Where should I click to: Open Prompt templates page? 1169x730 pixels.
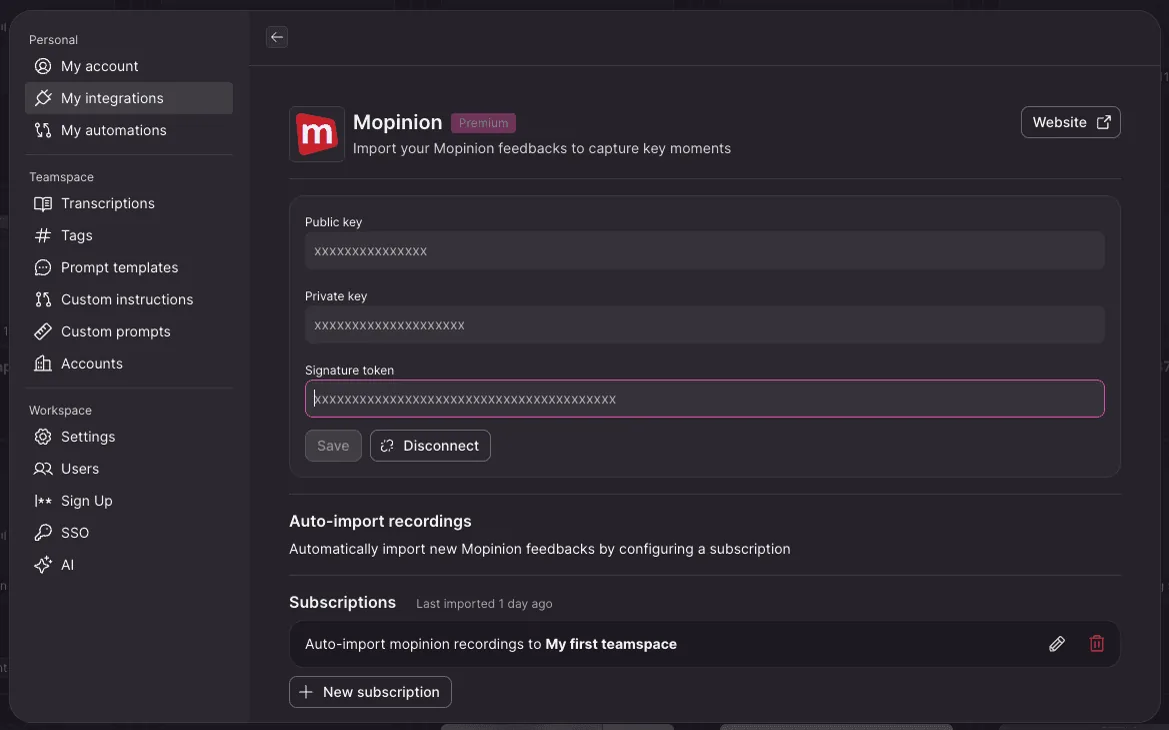pyautogui.click(x=128, y=268)
